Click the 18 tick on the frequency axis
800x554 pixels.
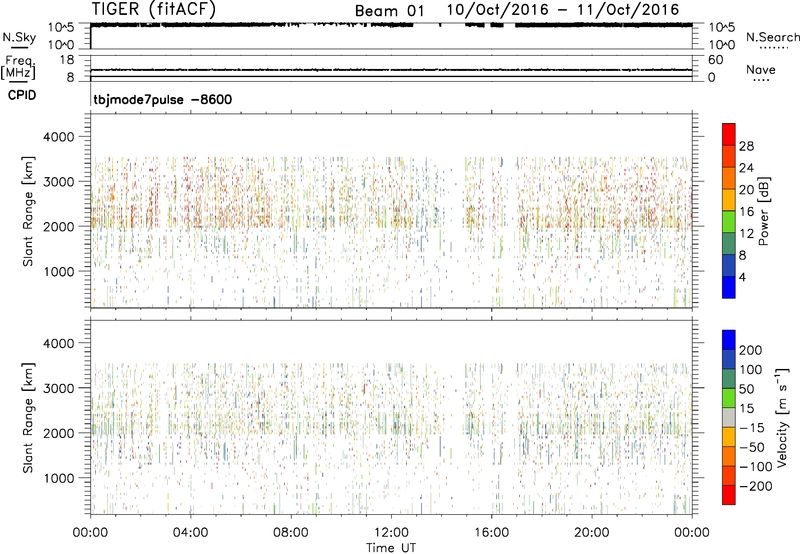[67, 60]
